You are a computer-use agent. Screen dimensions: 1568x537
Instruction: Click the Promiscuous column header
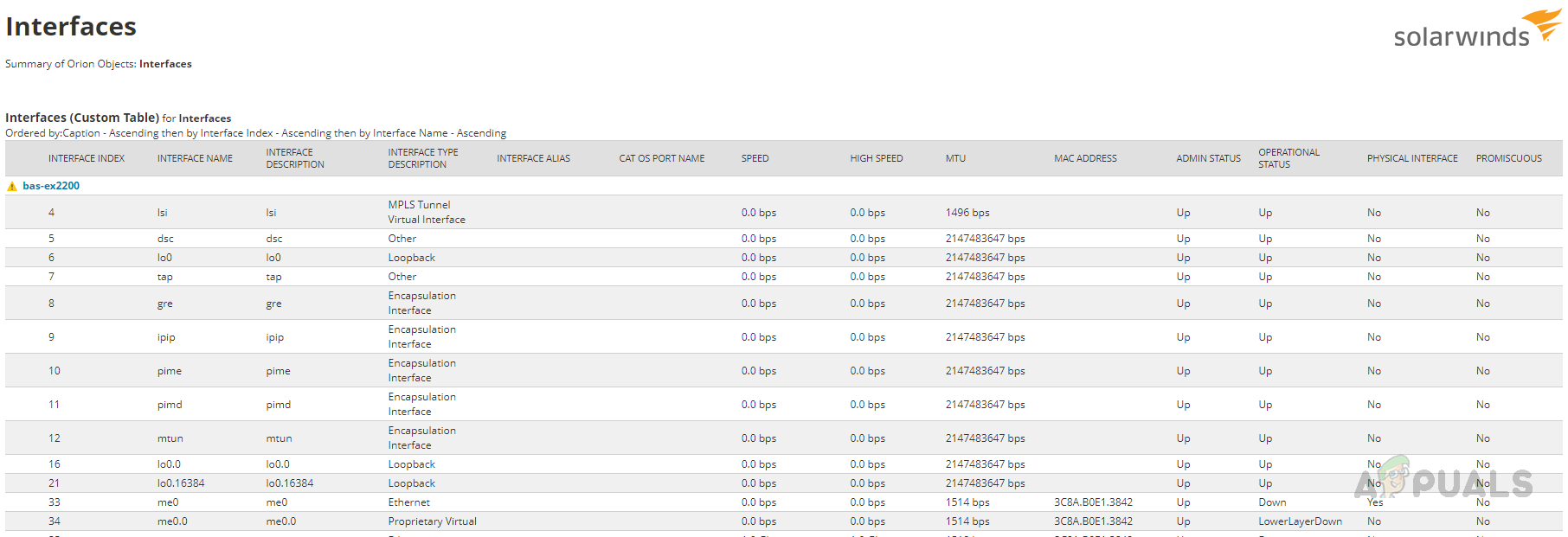[x=1508, y=158]
